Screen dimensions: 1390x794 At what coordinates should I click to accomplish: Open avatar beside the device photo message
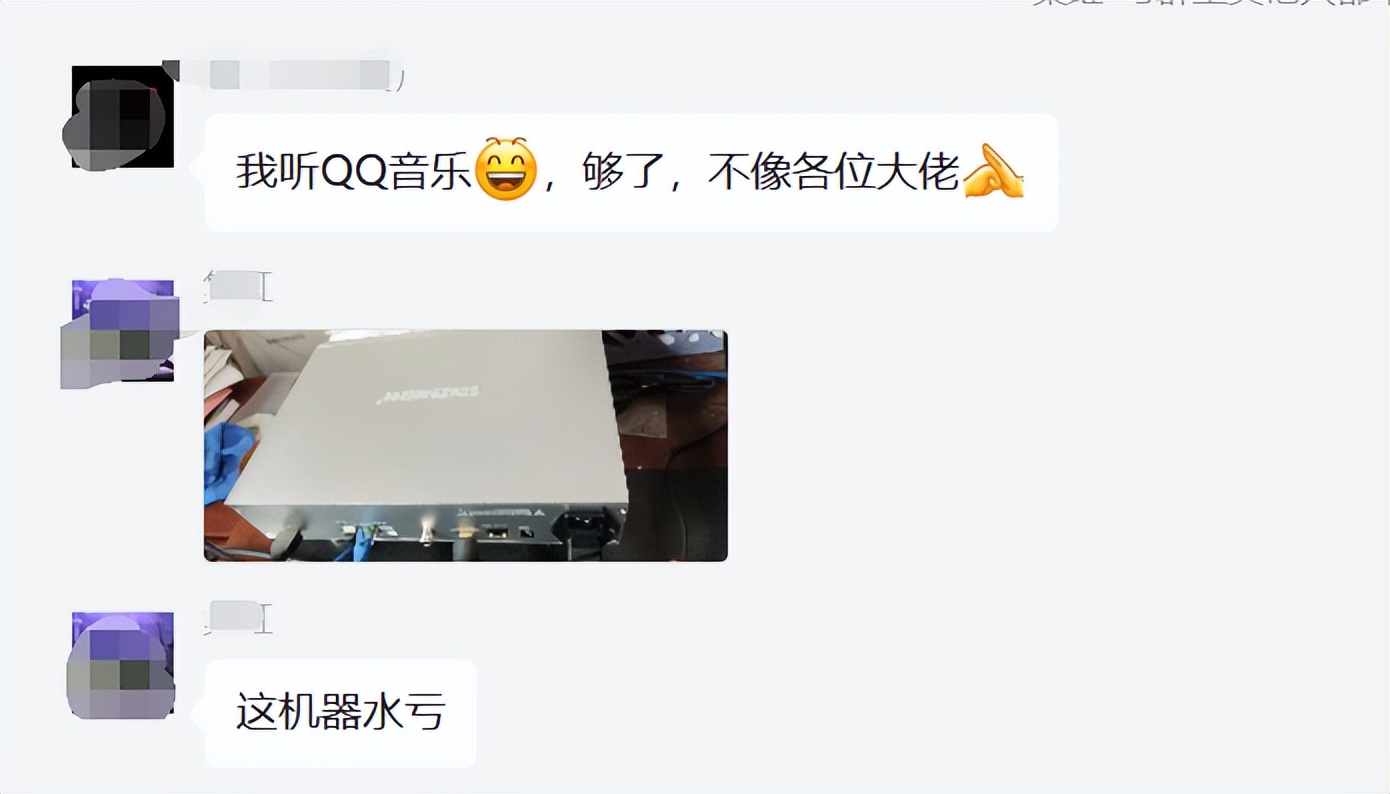[x=120, y=333]
